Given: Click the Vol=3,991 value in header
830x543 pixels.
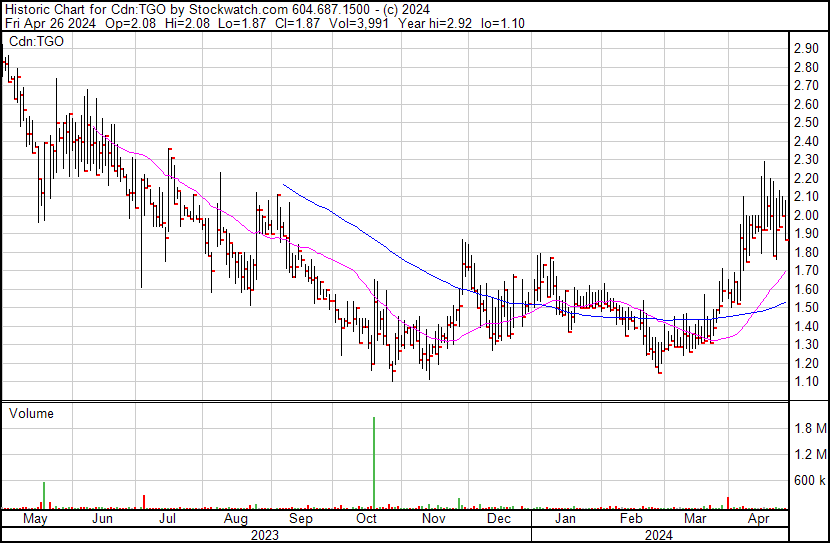Looking at the screenshot, I should point(358,23).
